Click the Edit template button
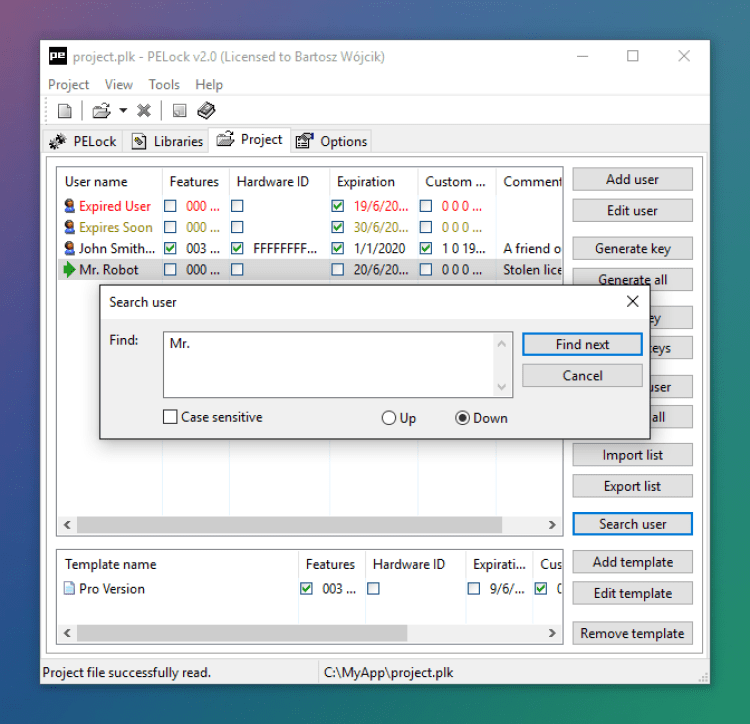The height and width of the screenshot is (724, 750). click(632, 593)
